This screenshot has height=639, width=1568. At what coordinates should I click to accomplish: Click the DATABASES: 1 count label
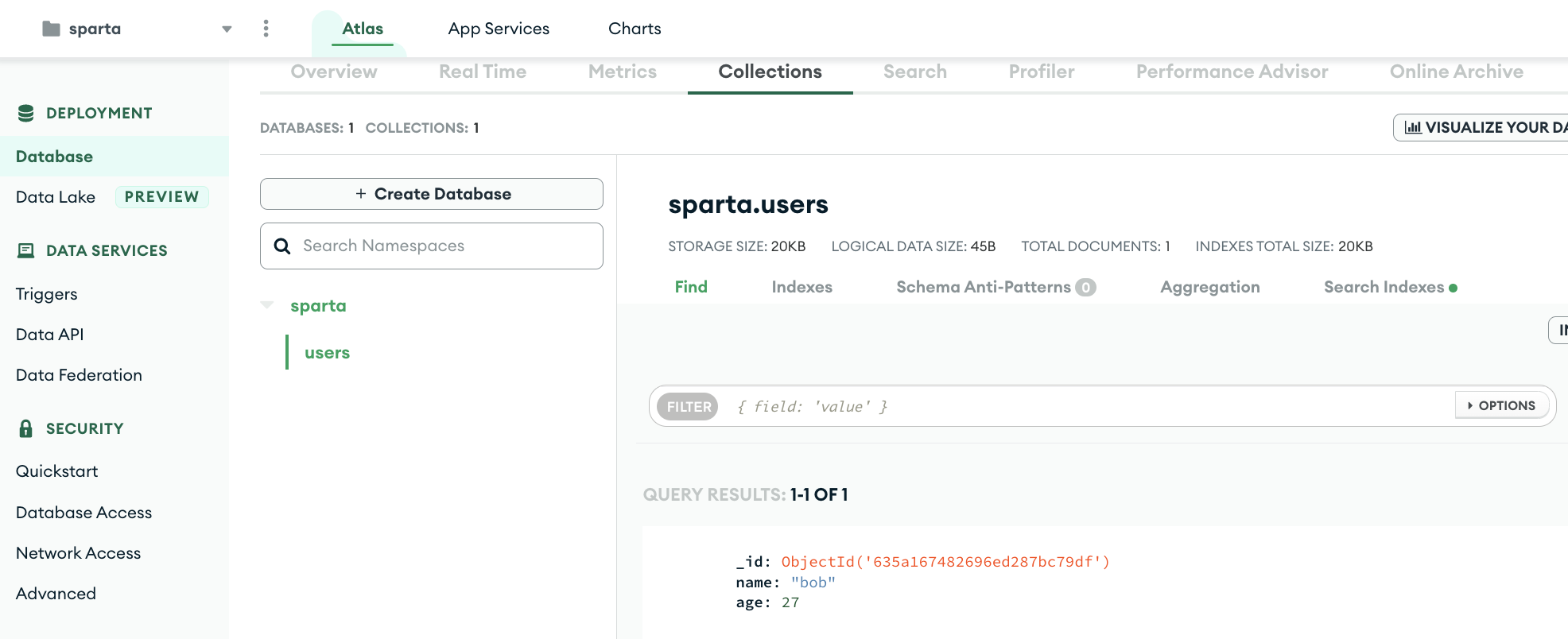pyautogui.click(x=307, y=128)
